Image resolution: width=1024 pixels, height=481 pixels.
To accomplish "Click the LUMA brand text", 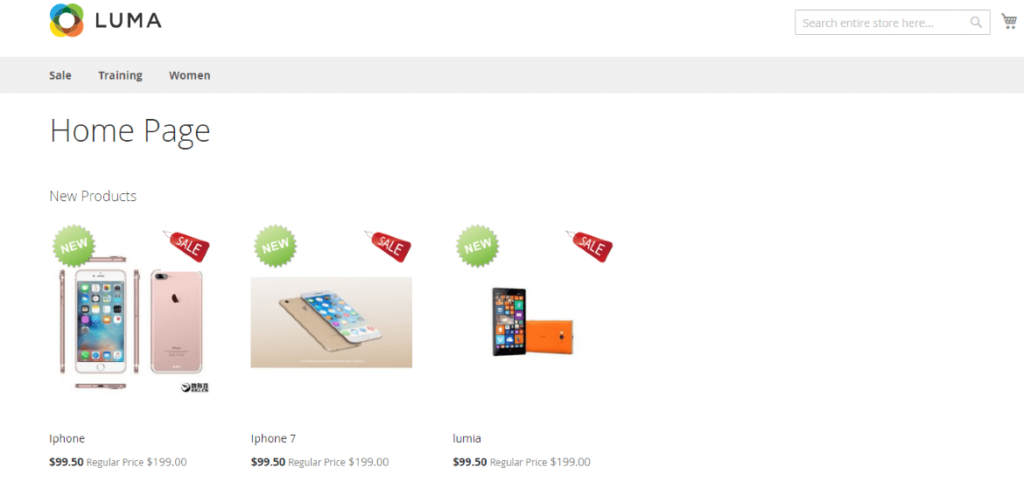I will click(x=128, y=21).
